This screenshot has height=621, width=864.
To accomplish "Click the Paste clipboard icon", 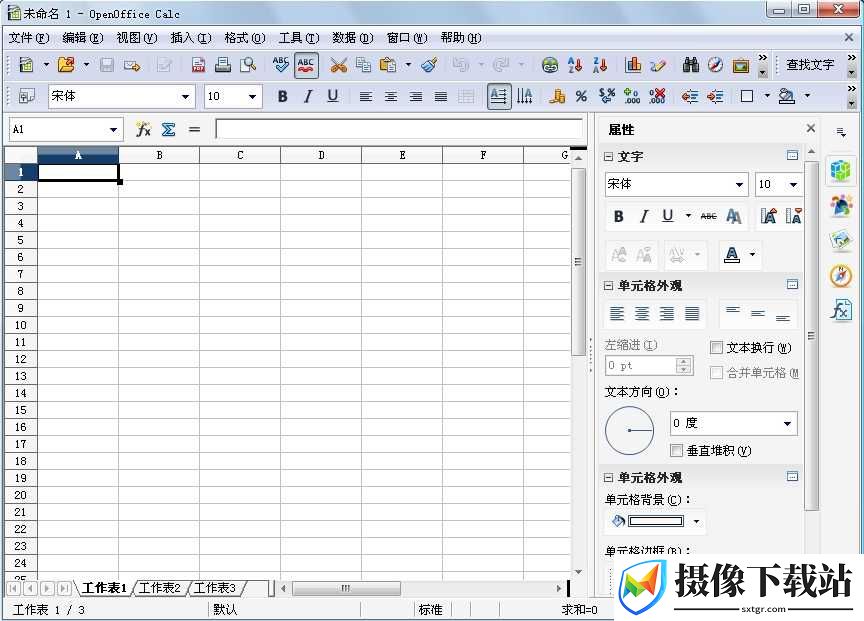I will click(x=388, y=65).
